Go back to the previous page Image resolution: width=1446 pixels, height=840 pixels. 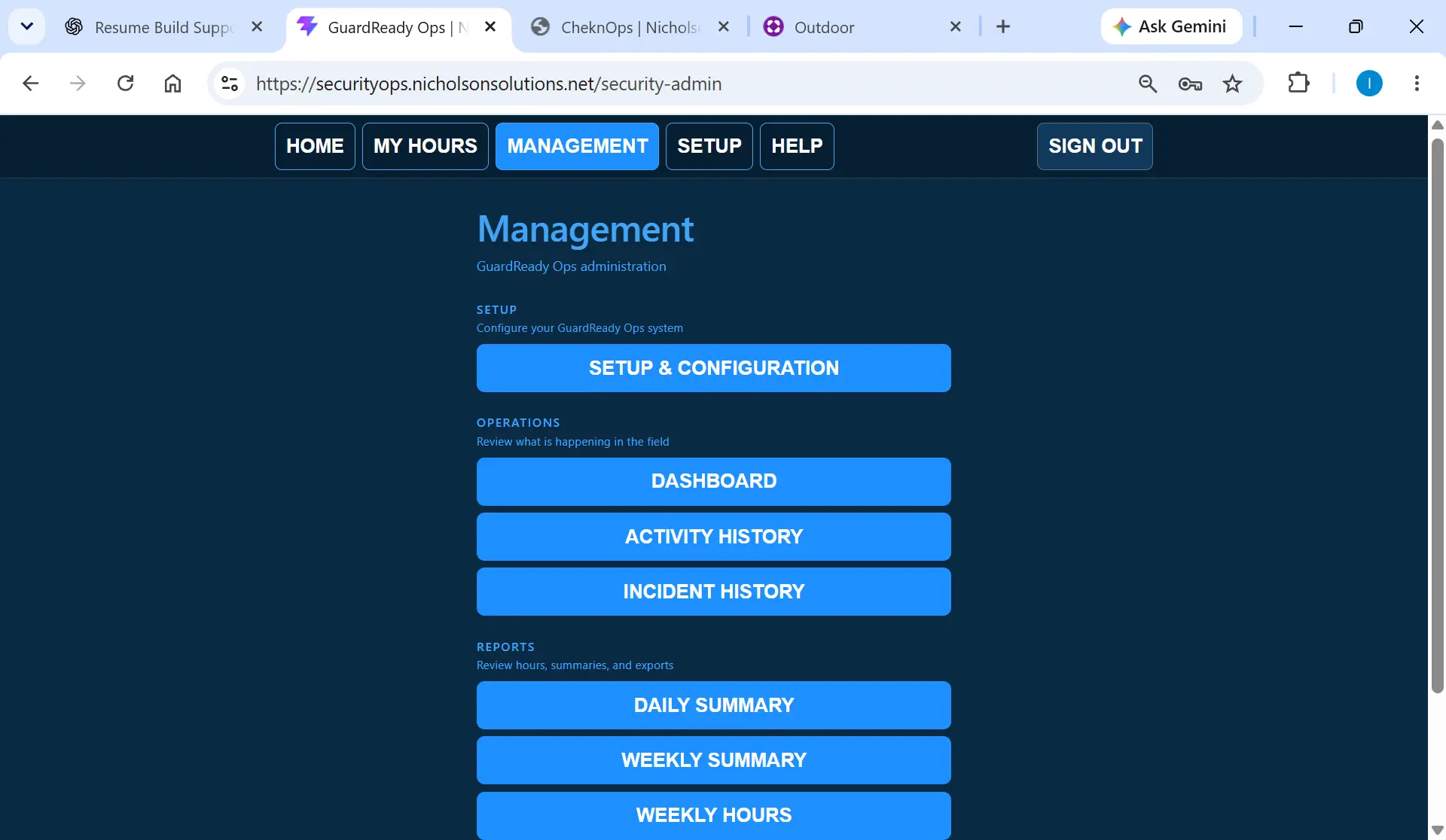pos(30,84)
